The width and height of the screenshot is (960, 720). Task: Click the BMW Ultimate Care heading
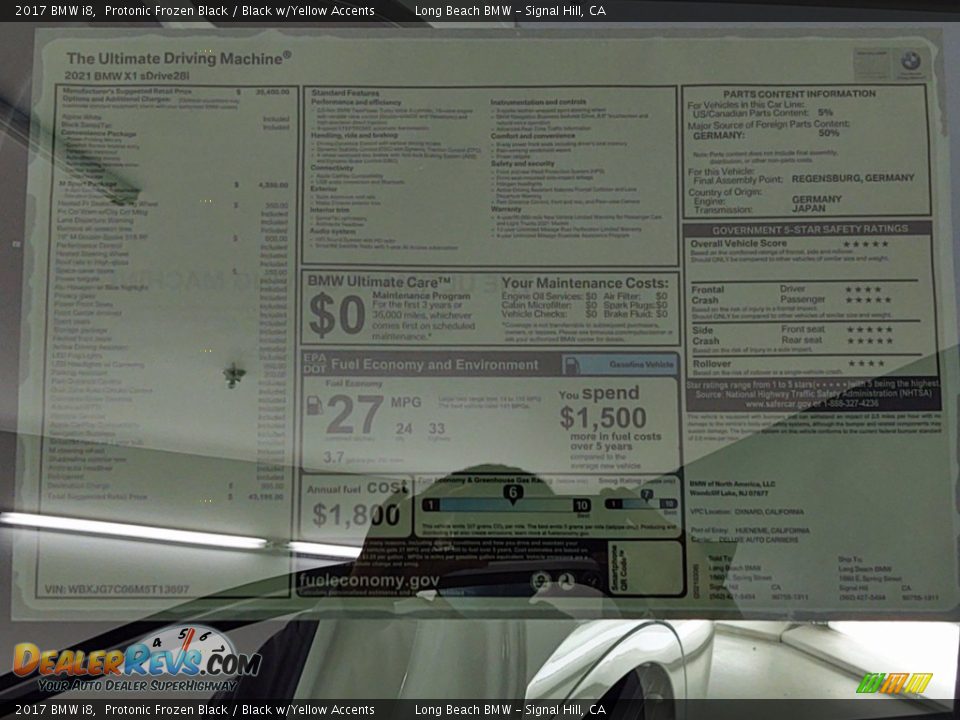point(379,282)
